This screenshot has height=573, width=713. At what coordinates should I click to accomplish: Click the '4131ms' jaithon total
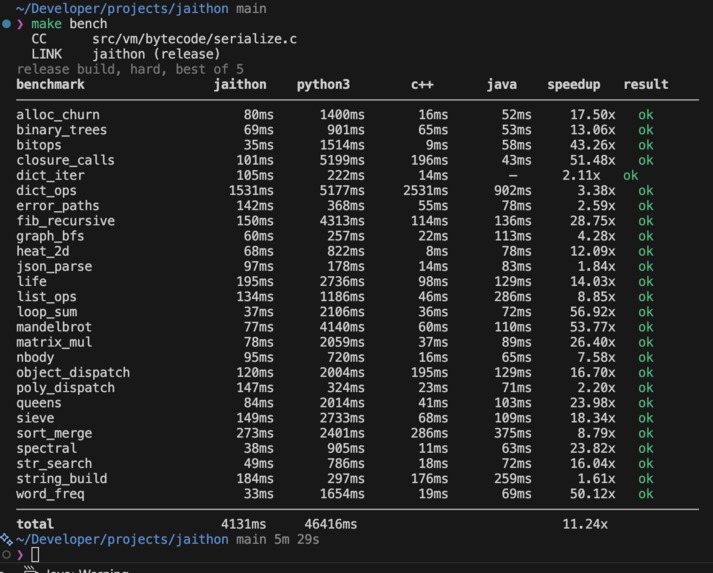(x=244, y=524)
